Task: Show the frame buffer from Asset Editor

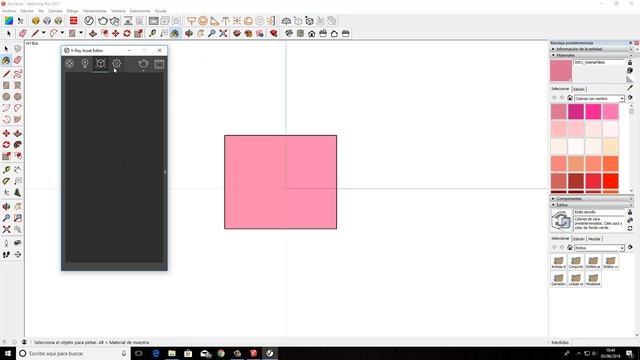Action: tap(159, 64)
